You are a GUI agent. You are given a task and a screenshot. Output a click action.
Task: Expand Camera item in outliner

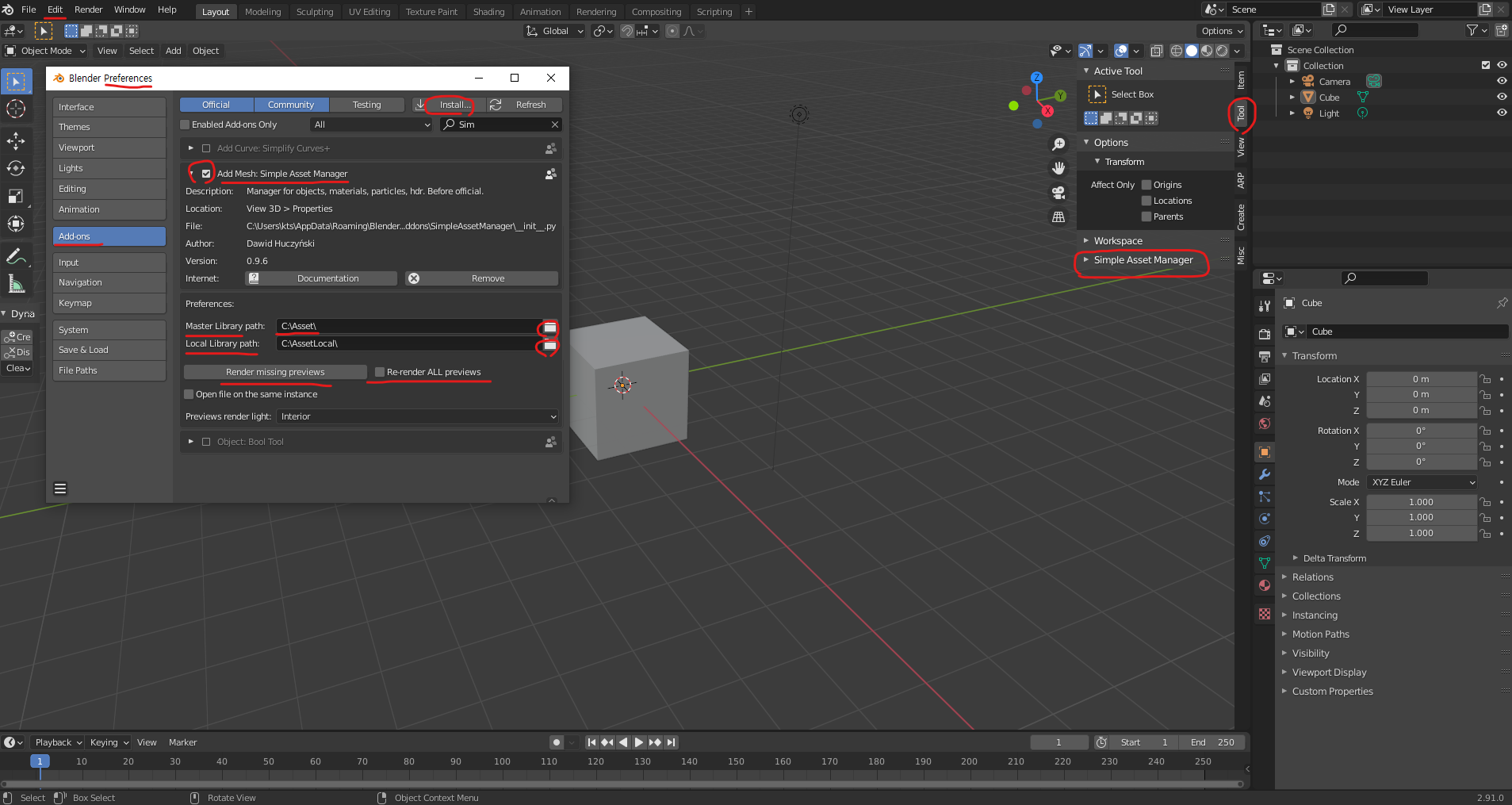[x=1292, y=82]
